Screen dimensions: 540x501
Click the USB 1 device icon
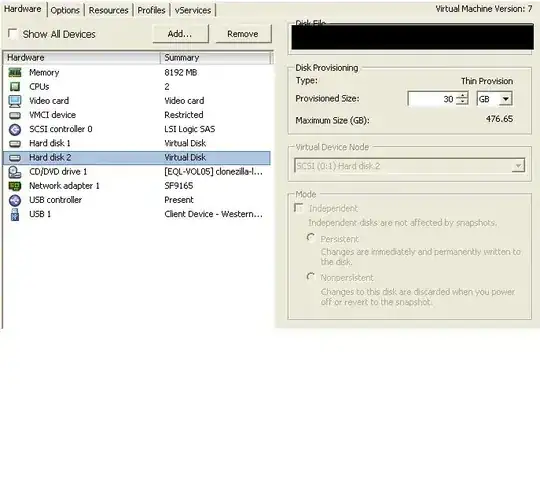(15, 214)
